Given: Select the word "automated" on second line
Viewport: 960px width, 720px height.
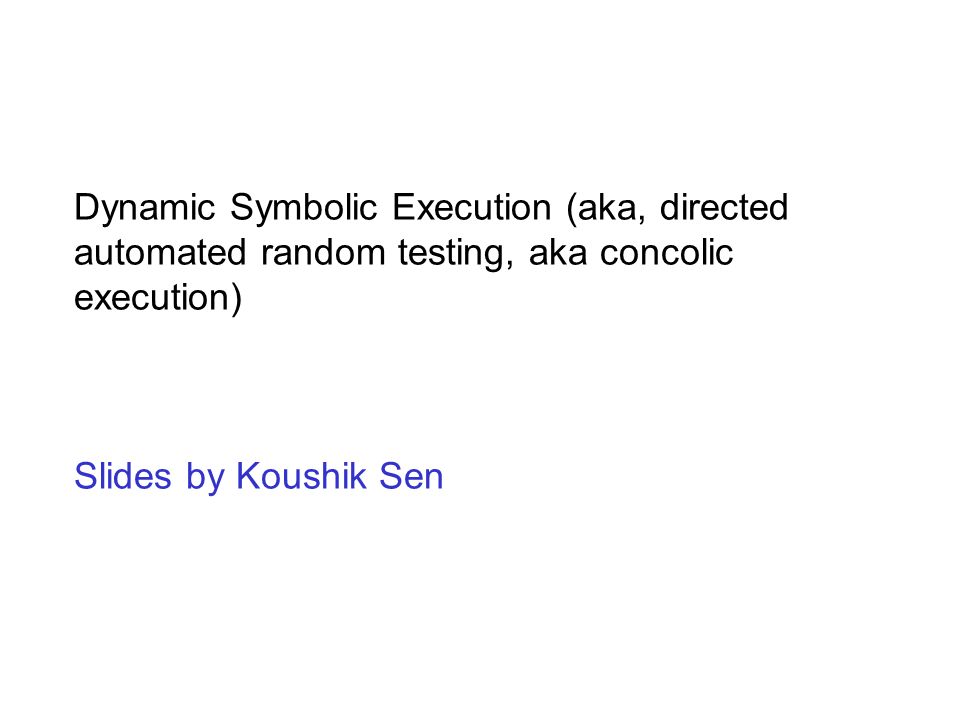Looking at the screenshot, I should 160,253.
